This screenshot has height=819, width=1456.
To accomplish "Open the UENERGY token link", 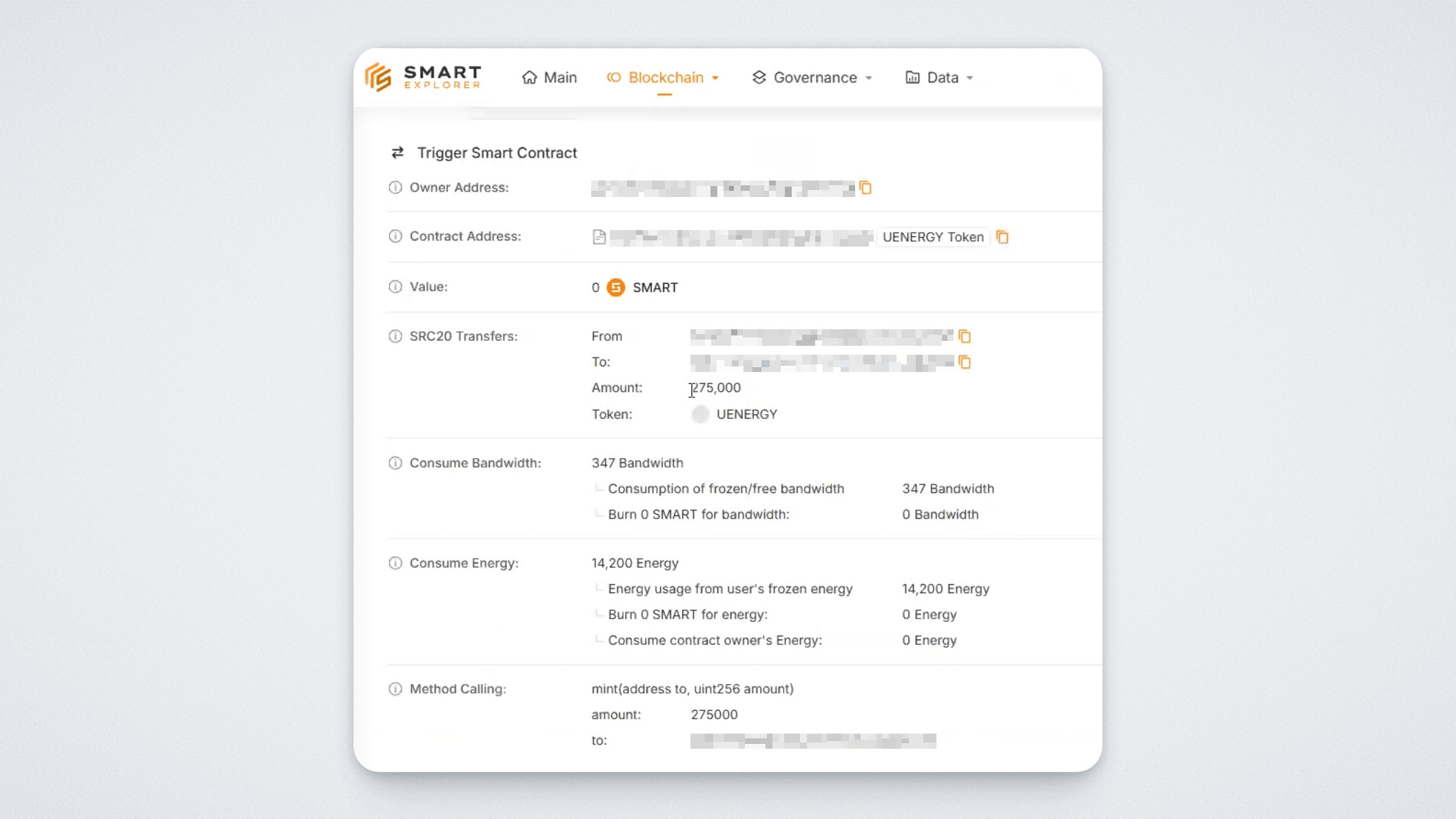I will point(746,414).
